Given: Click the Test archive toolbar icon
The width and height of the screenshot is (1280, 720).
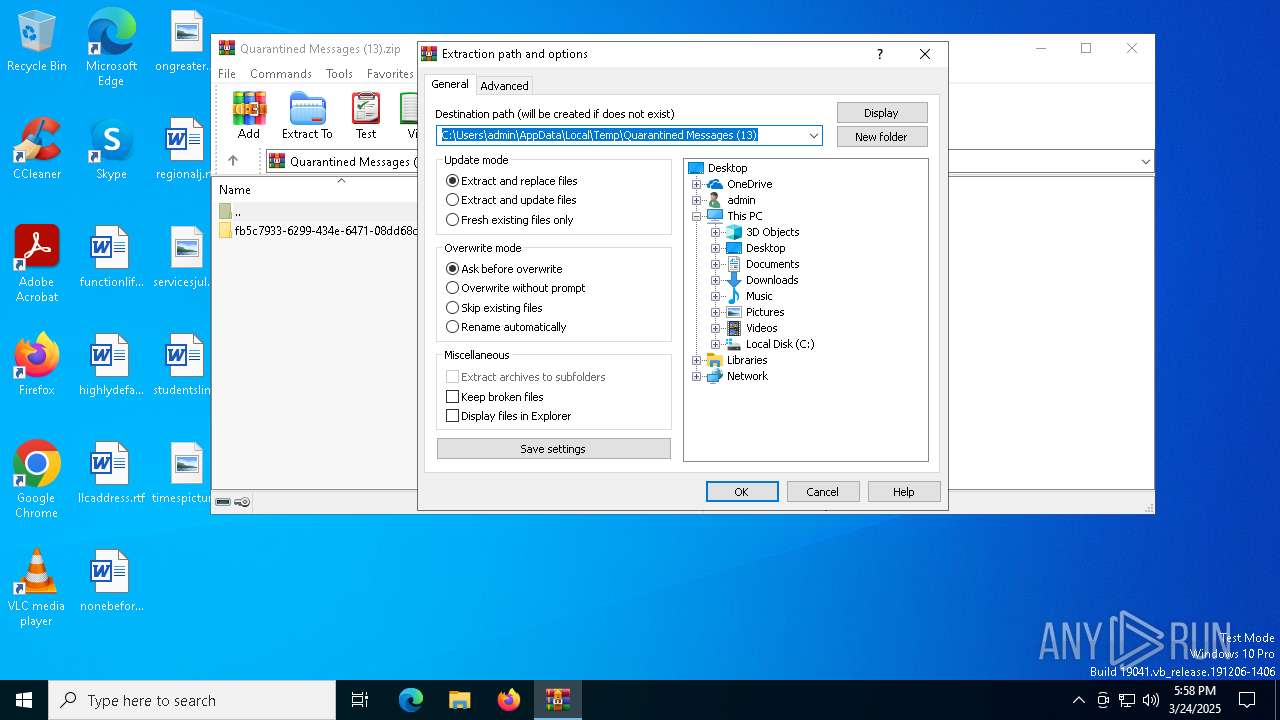Looking at the screenshot, I should 366,115.
